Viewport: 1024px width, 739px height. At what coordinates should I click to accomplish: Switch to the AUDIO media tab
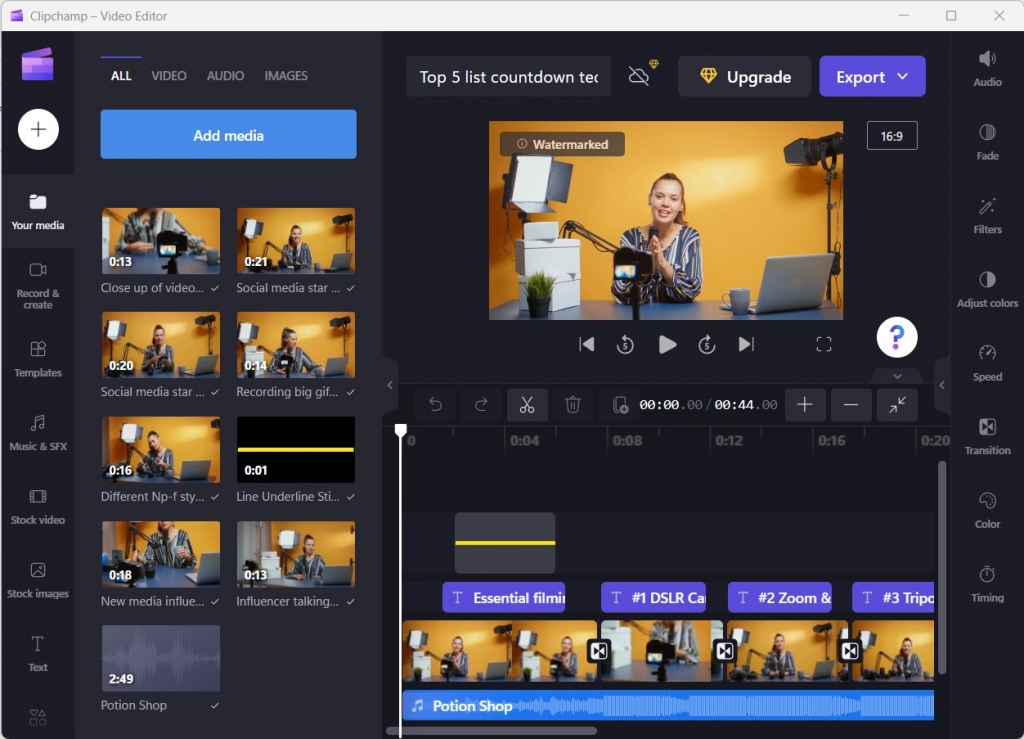225,75
